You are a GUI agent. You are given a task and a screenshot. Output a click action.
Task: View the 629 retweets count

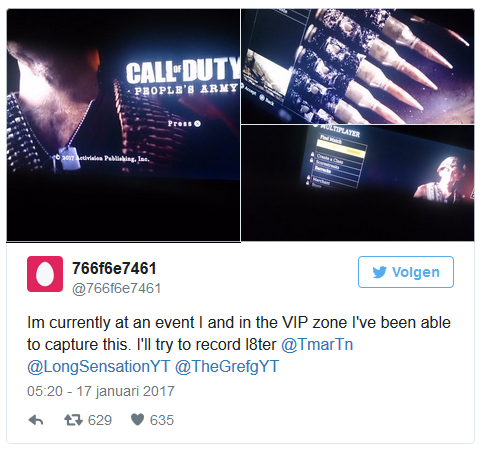[100, 420]
